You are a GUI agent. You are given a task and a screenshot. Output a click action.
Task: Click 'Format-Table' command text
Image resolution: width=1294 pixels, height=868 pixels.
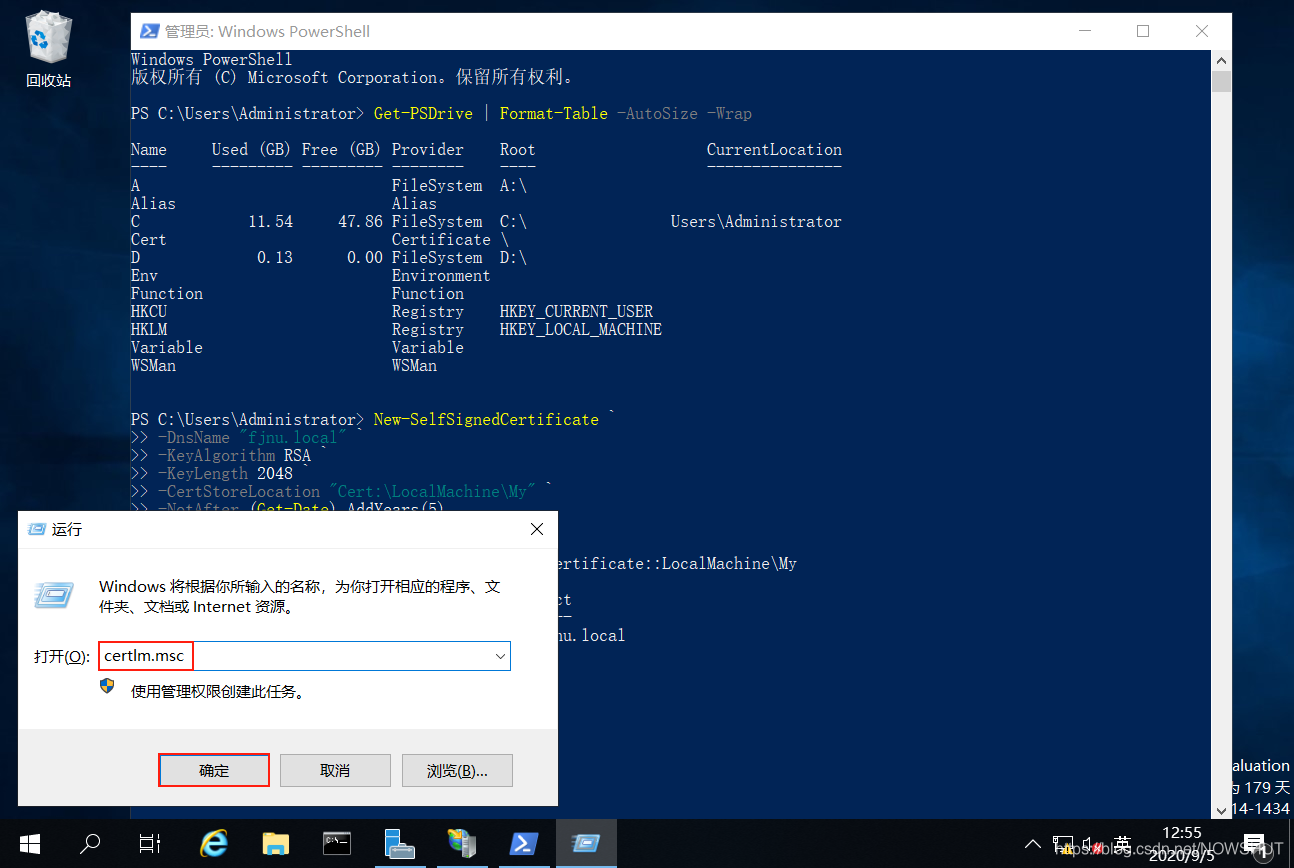point(554,113)
